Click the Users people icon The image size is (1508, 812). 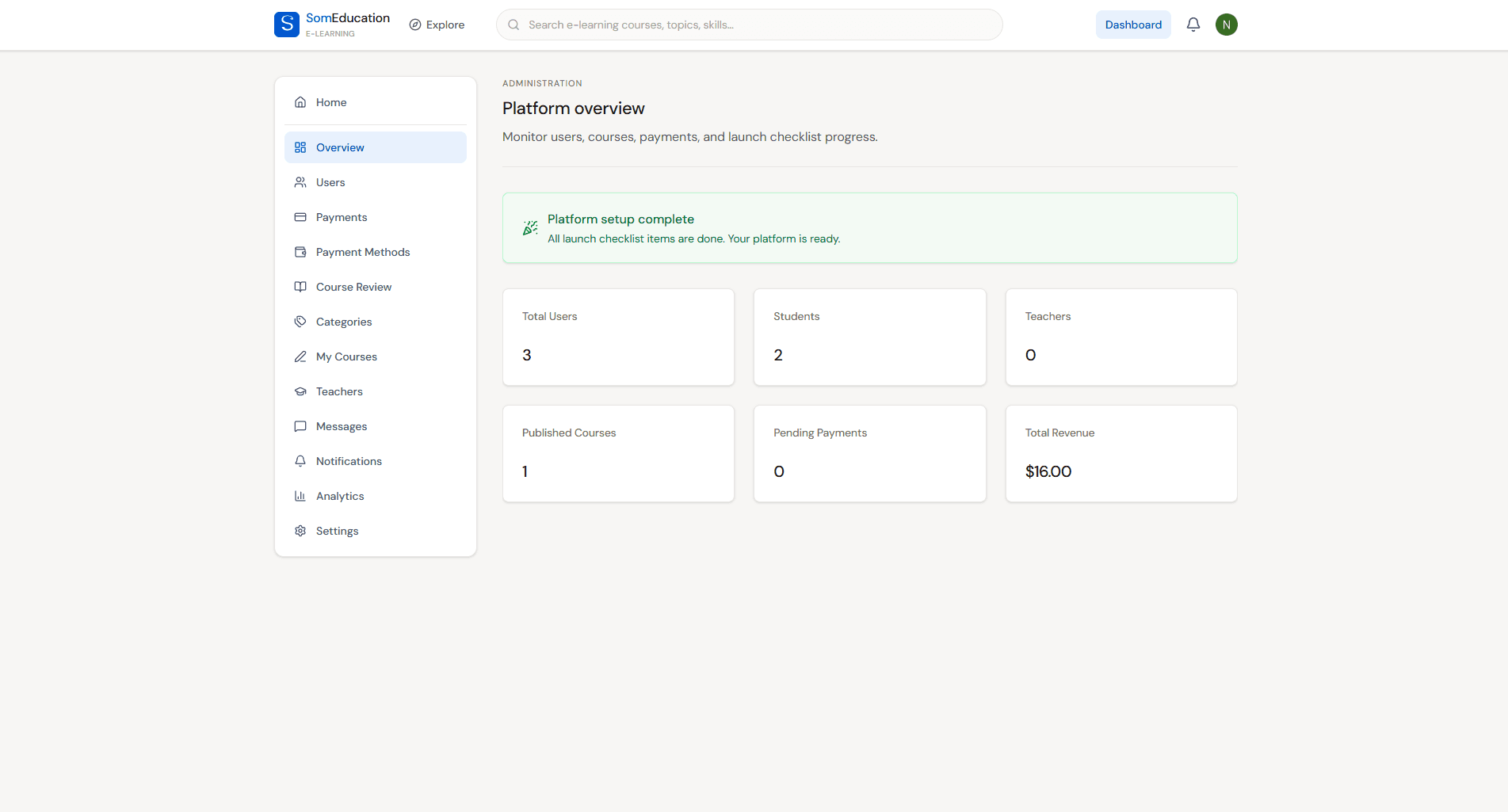click(300, 182)
